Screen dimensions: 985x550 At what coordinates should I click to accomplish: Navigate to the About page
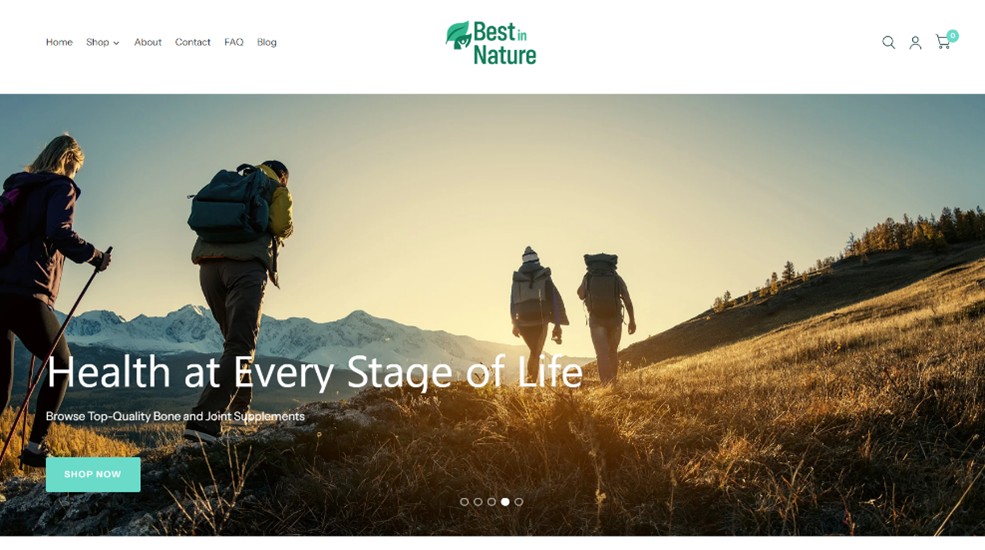[148, 42]
